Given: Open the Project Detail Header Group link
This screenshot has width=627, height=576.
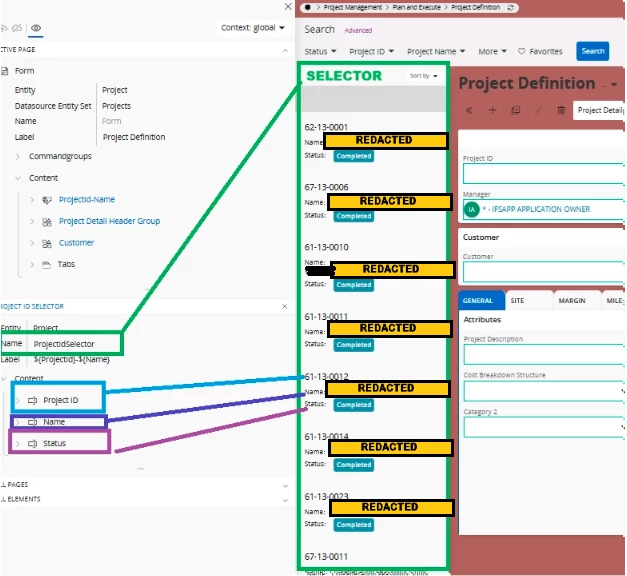Looking at the screenshot, I should (109, 221).
